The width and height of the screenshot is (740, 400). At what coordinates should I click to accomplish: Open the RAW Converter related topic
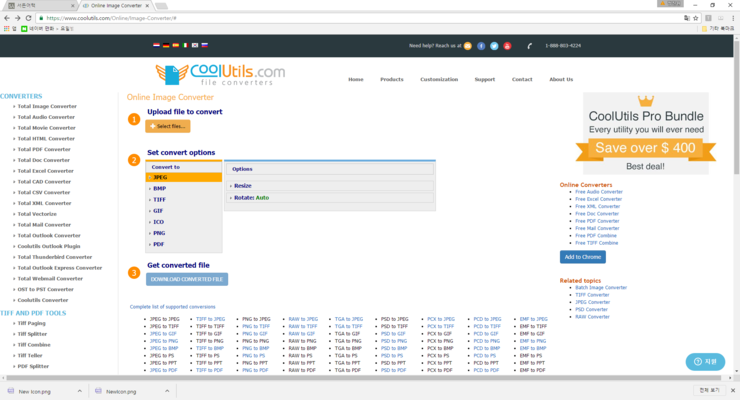pyautogui.click(x=592, y=317)
